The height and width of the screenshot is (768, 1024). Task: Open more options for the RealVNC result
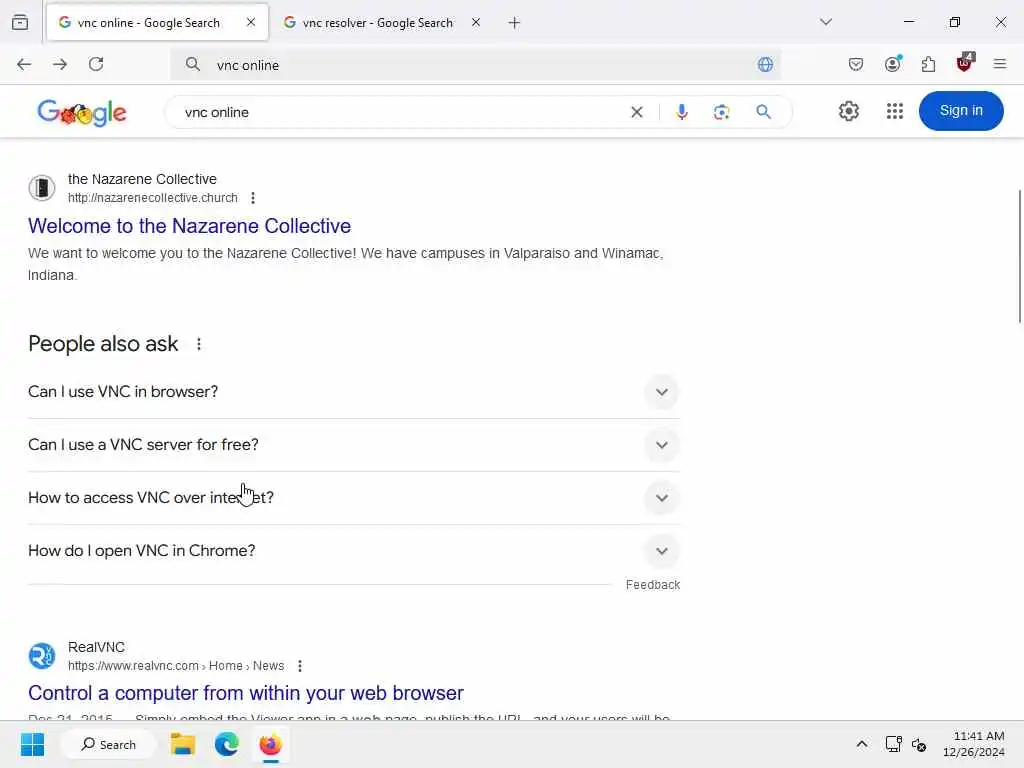coord(300,666)
